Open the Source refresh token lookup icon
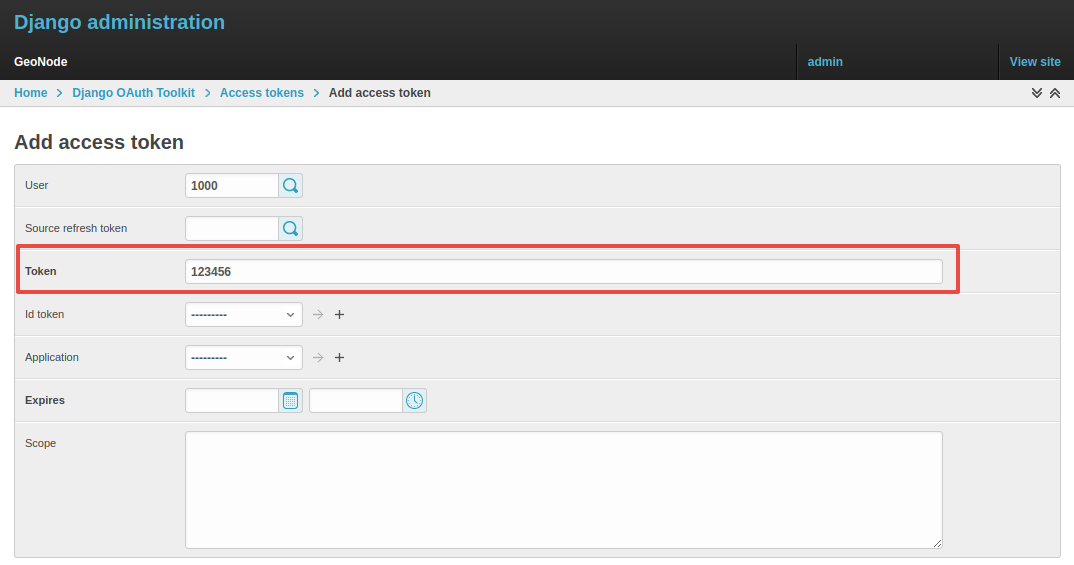 point(290,229)
